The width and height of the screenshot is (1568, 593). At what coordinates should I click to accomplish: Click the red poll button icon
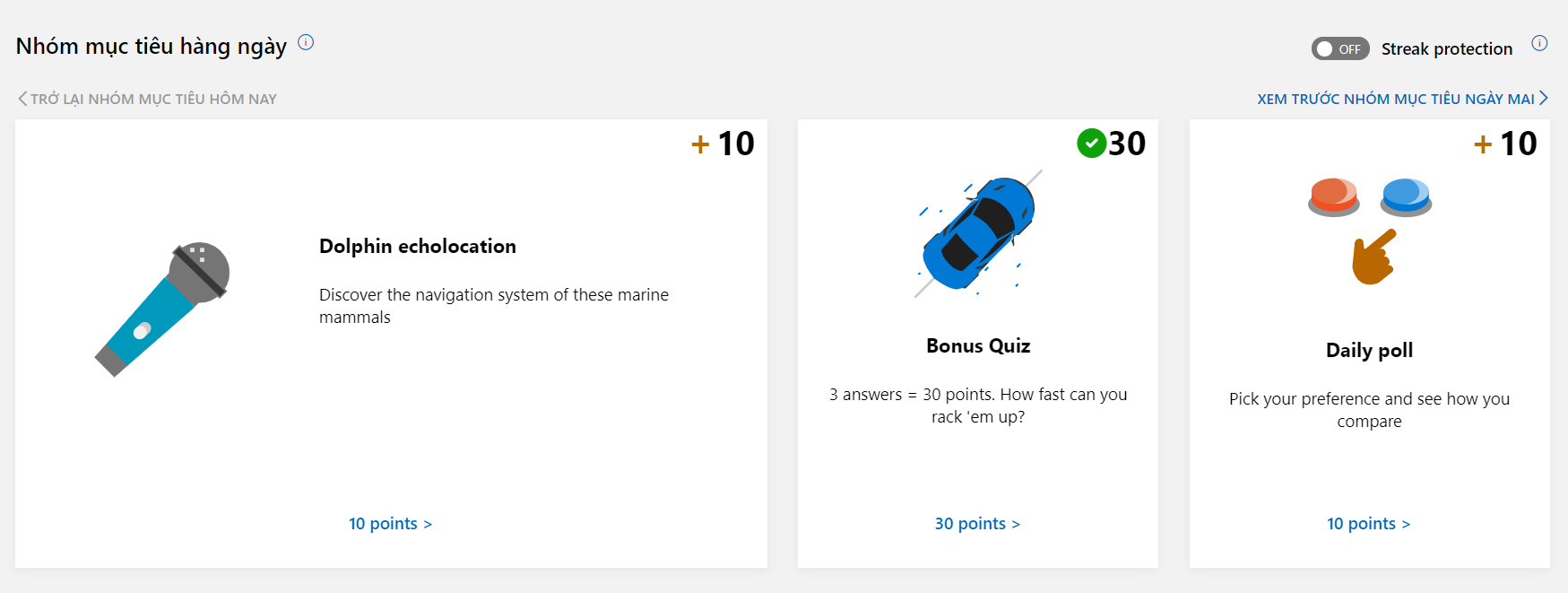[1334, 196]
